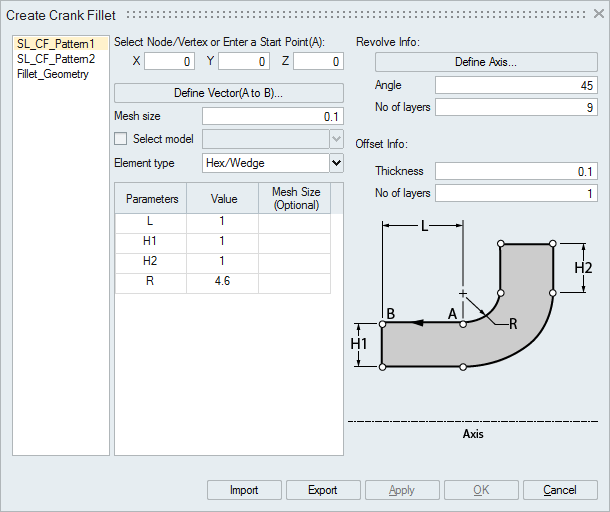Image resolution: width=610 pixels, height=512 pixels.
Task: Select SL_CF_Pattern1 in the pattern list
Action: [56, 44]
